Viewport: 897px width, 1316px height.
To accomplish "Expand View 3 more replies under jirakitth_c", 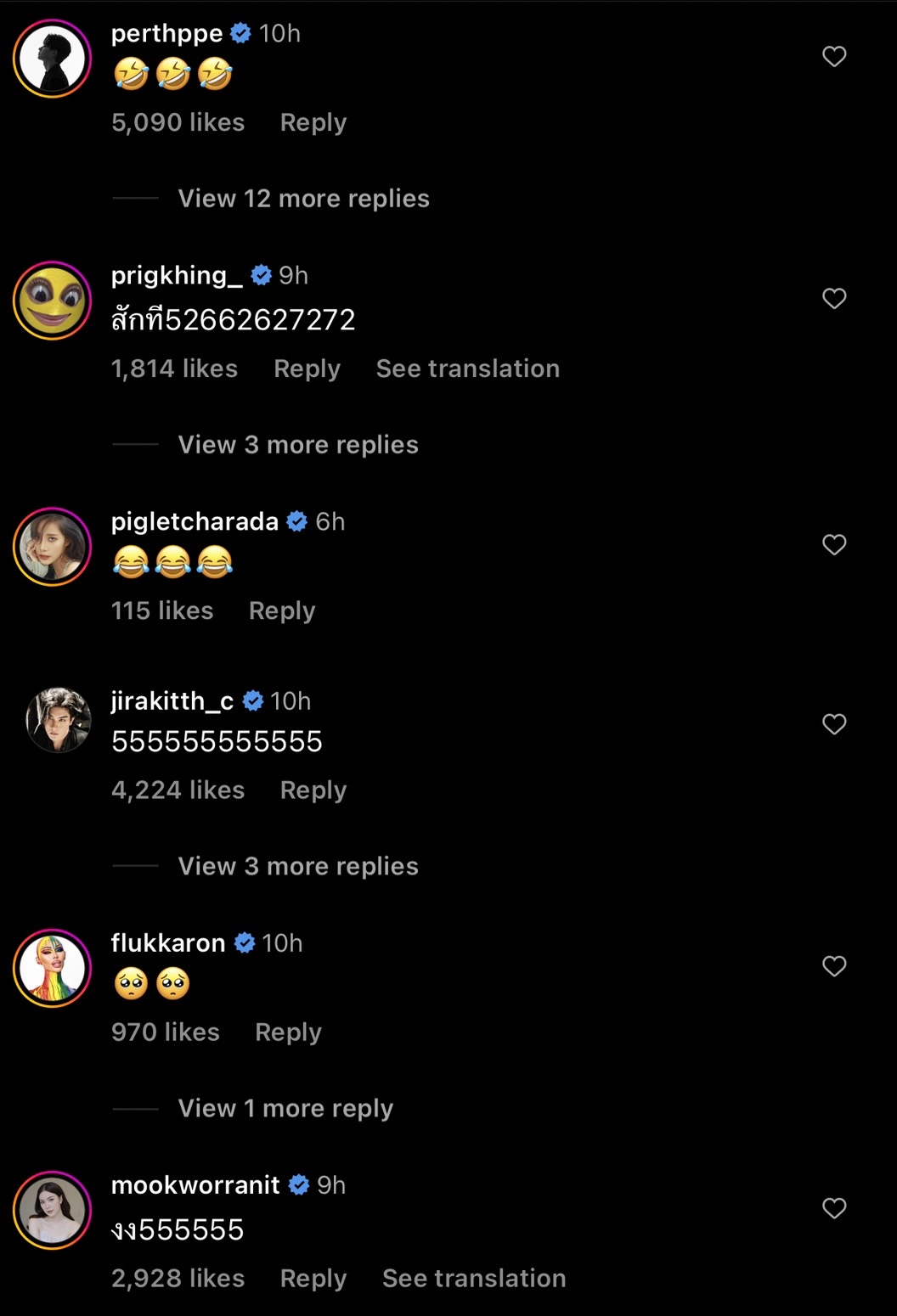I will (298, 866).
